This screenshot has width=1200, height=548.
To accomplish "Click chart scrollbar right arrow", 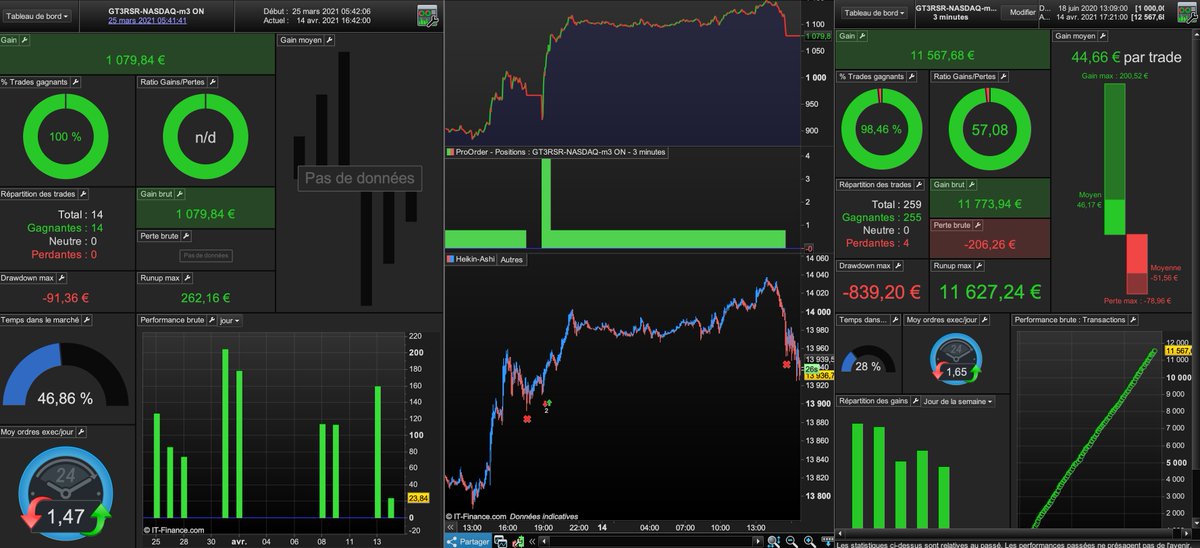I will pyautogui.click(x=758, y=541).
